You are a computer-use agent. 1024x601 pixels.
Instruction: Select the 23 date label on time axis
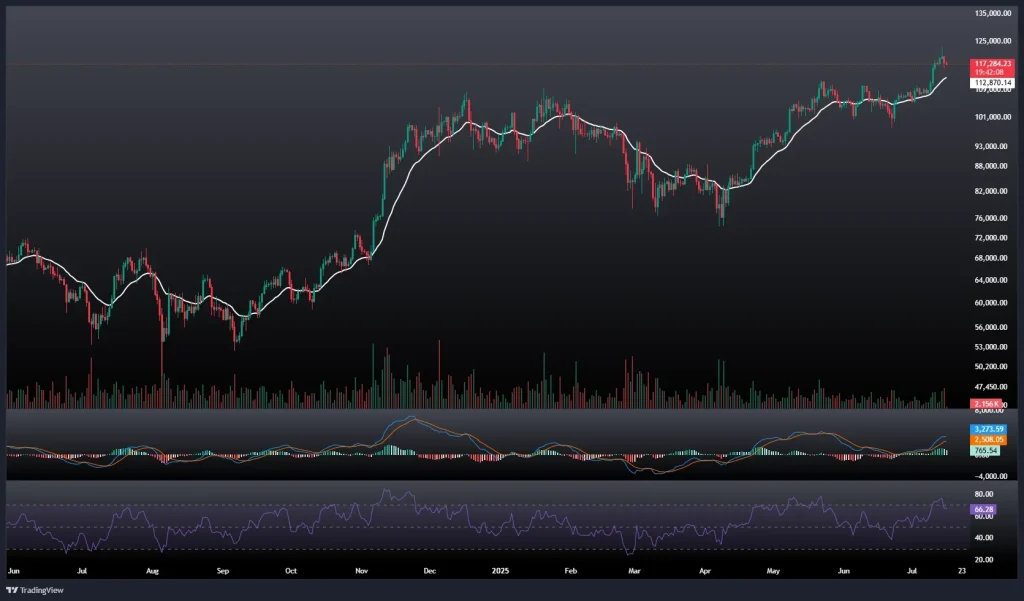[960, 570]
